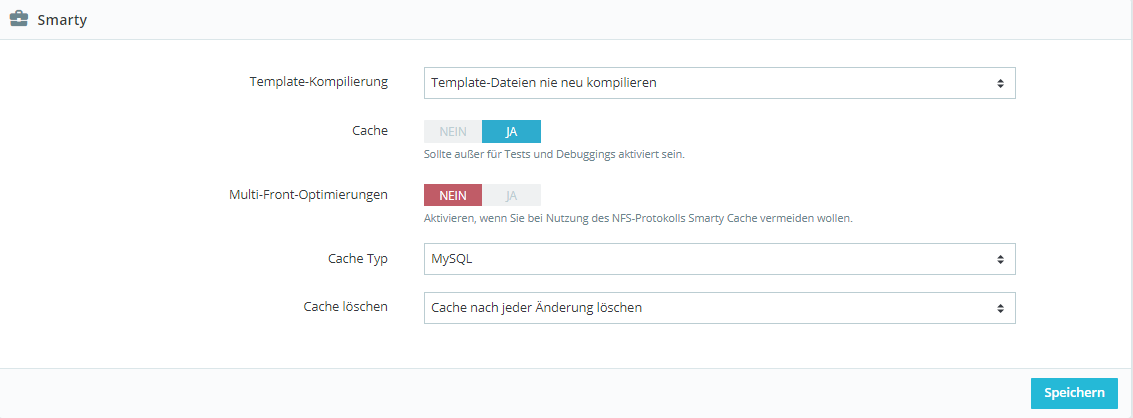Select NEIN for Multi-Front-Optimierungen
This screenshot has height=418, width=1133.
click(453, 195)
